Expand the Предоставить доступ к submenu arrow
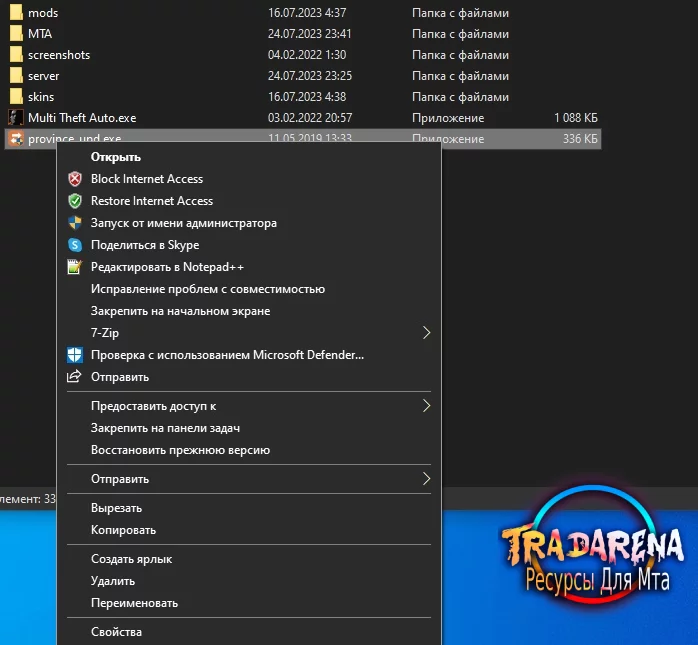This screenshot has height=645, width=698. tap(426, 406)
